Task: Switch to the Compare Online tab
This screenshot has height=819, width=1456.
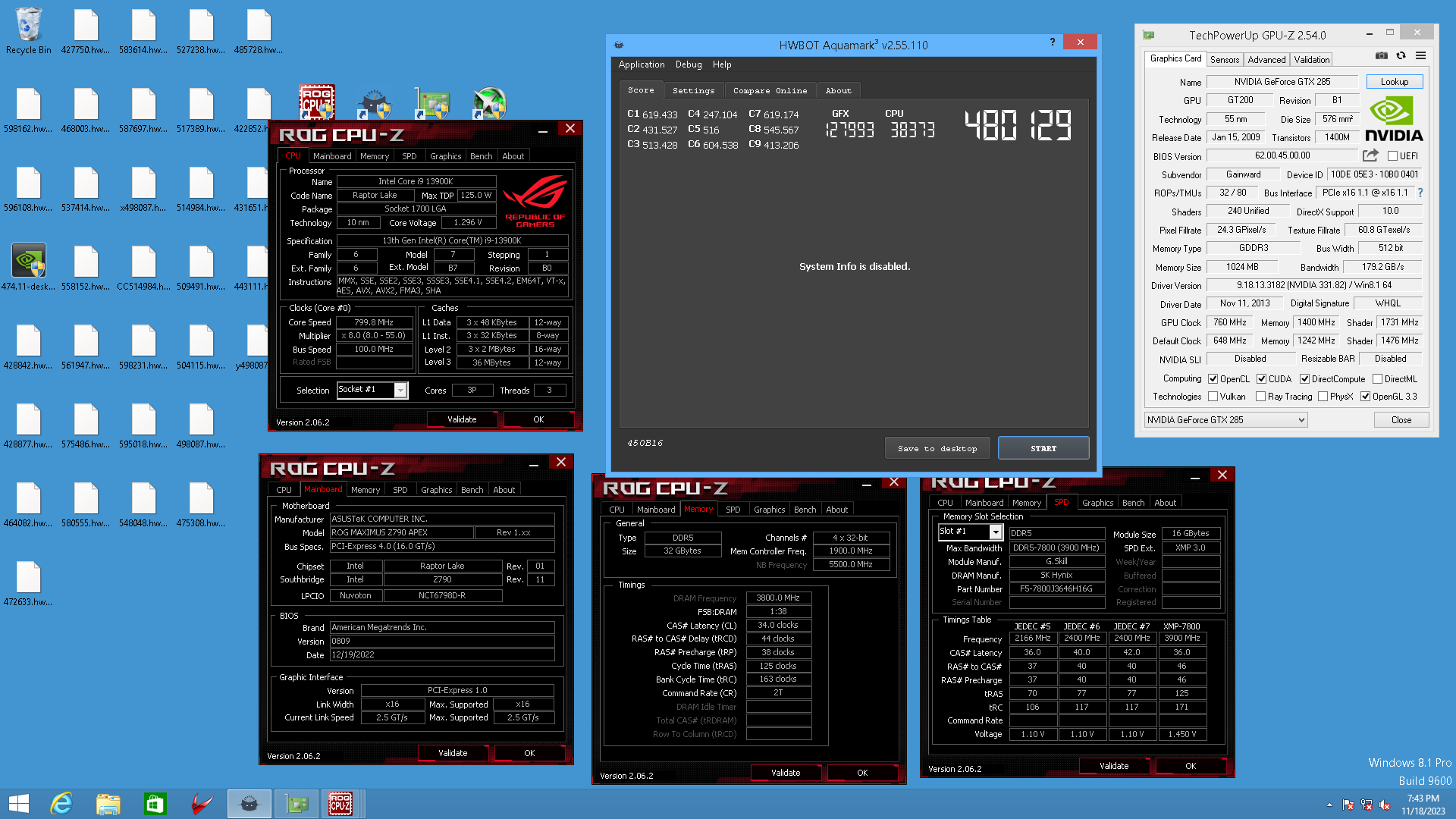Action: point(770,91)
